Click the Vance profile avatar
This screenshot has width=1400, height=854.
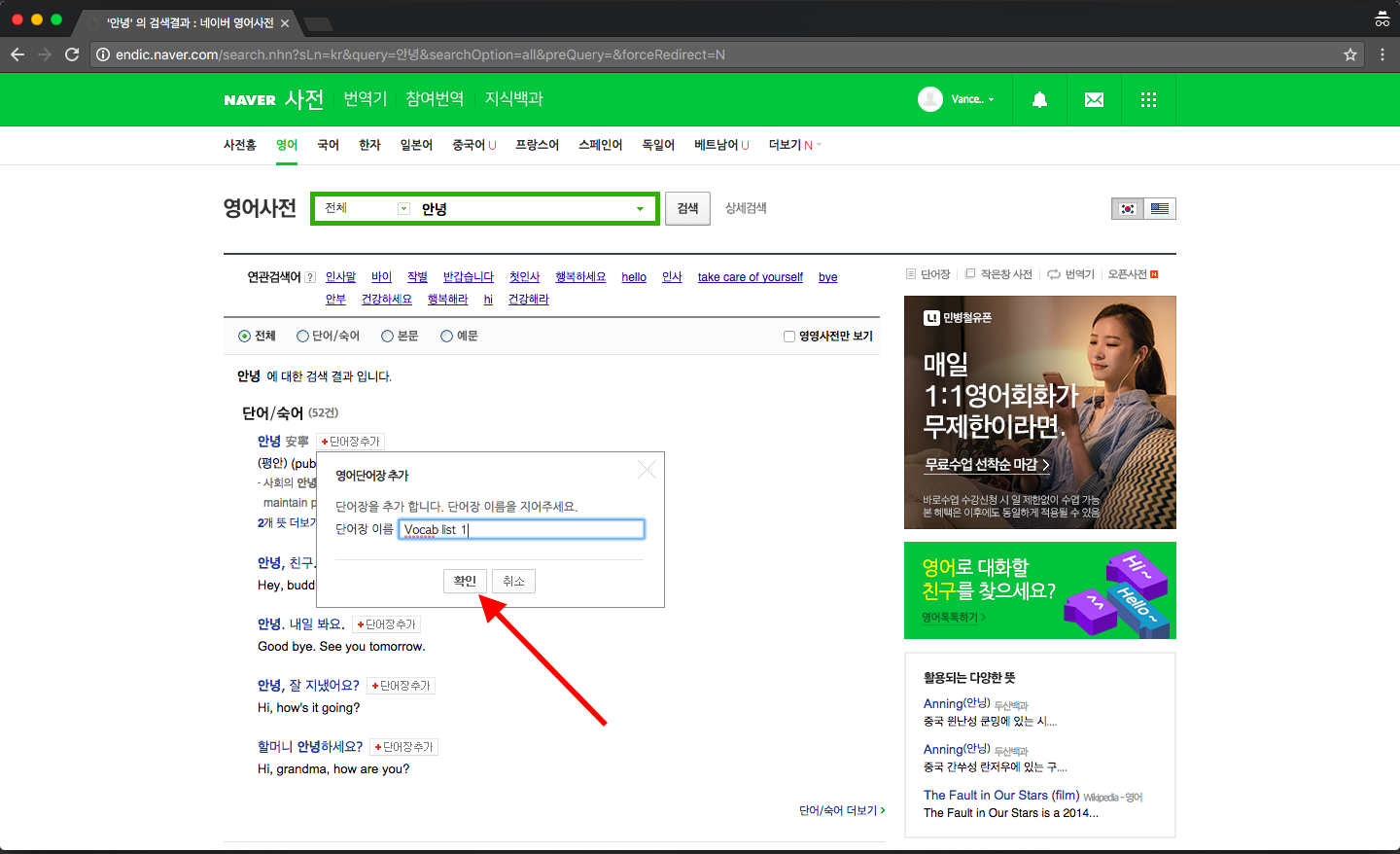click(930, 99)
